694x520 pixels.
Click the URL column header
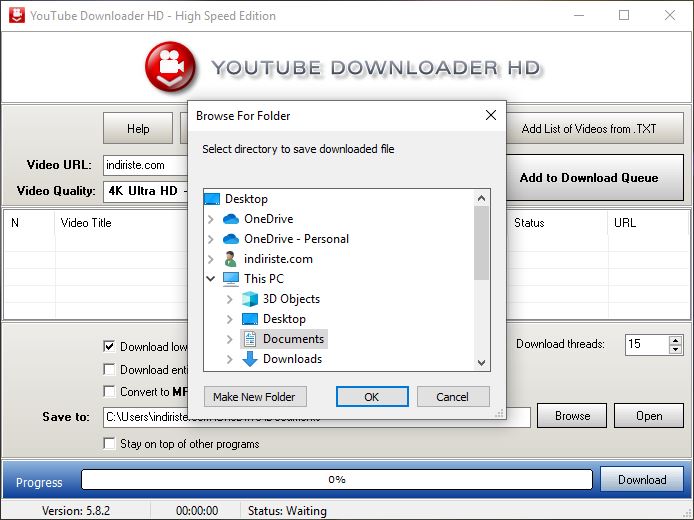click(625, 223)
